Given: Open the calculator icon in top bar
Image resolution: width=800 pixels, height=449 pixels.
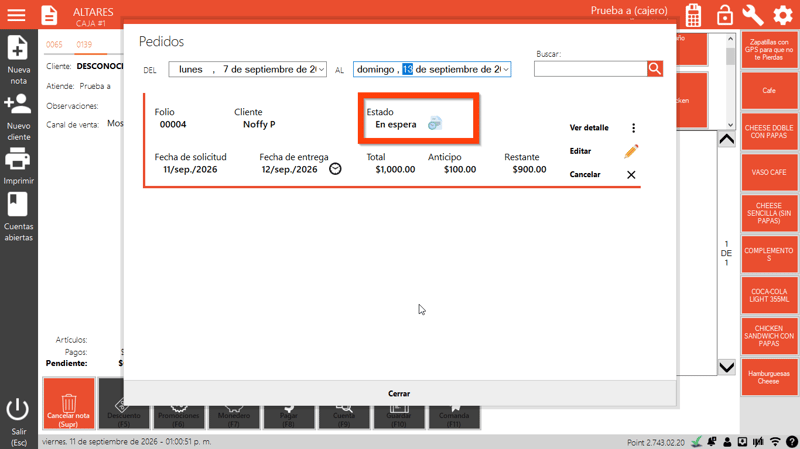Looking at the screenshot, I should 693,15.
